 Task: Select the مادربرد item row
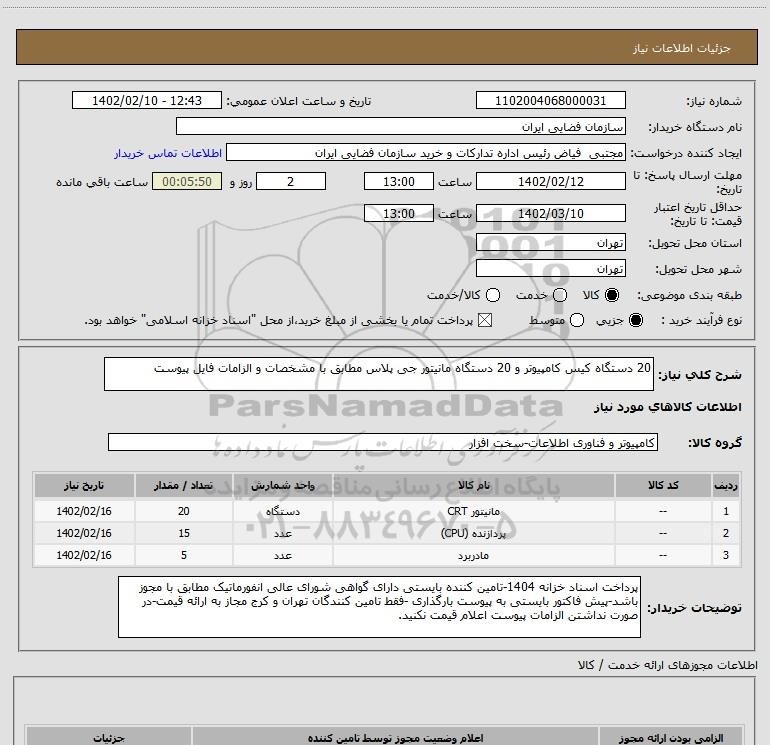click(387, 555)
